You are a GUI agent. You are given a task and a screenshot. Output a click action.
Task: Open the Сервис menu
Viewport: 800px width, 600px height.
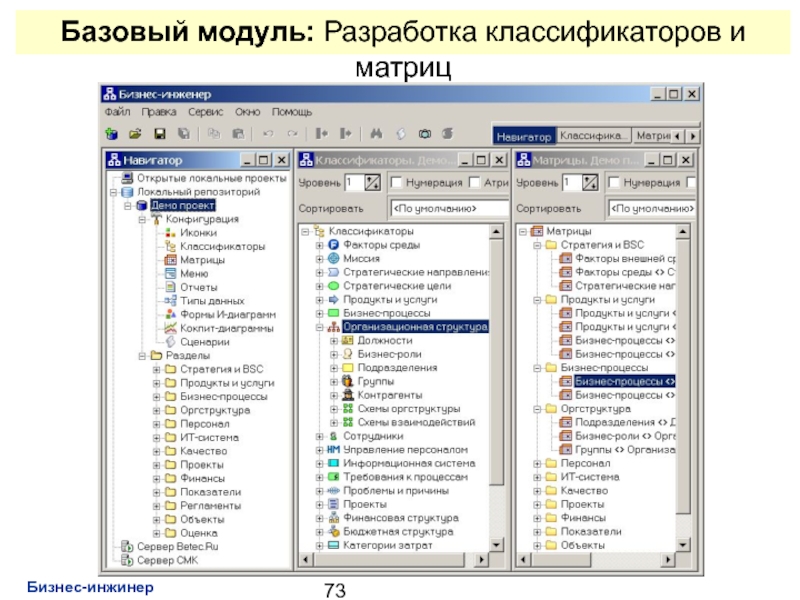[205, 112]
